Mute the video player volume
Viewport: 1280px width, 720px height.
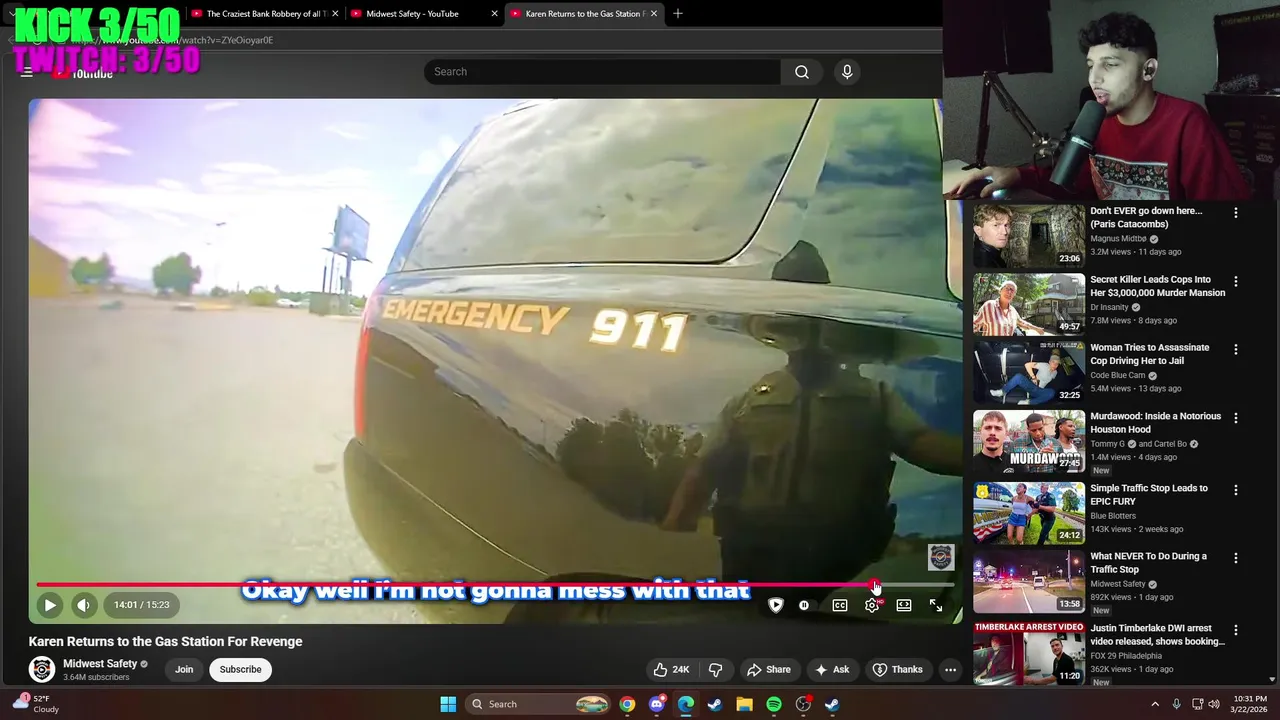click(x=84, y=605)
